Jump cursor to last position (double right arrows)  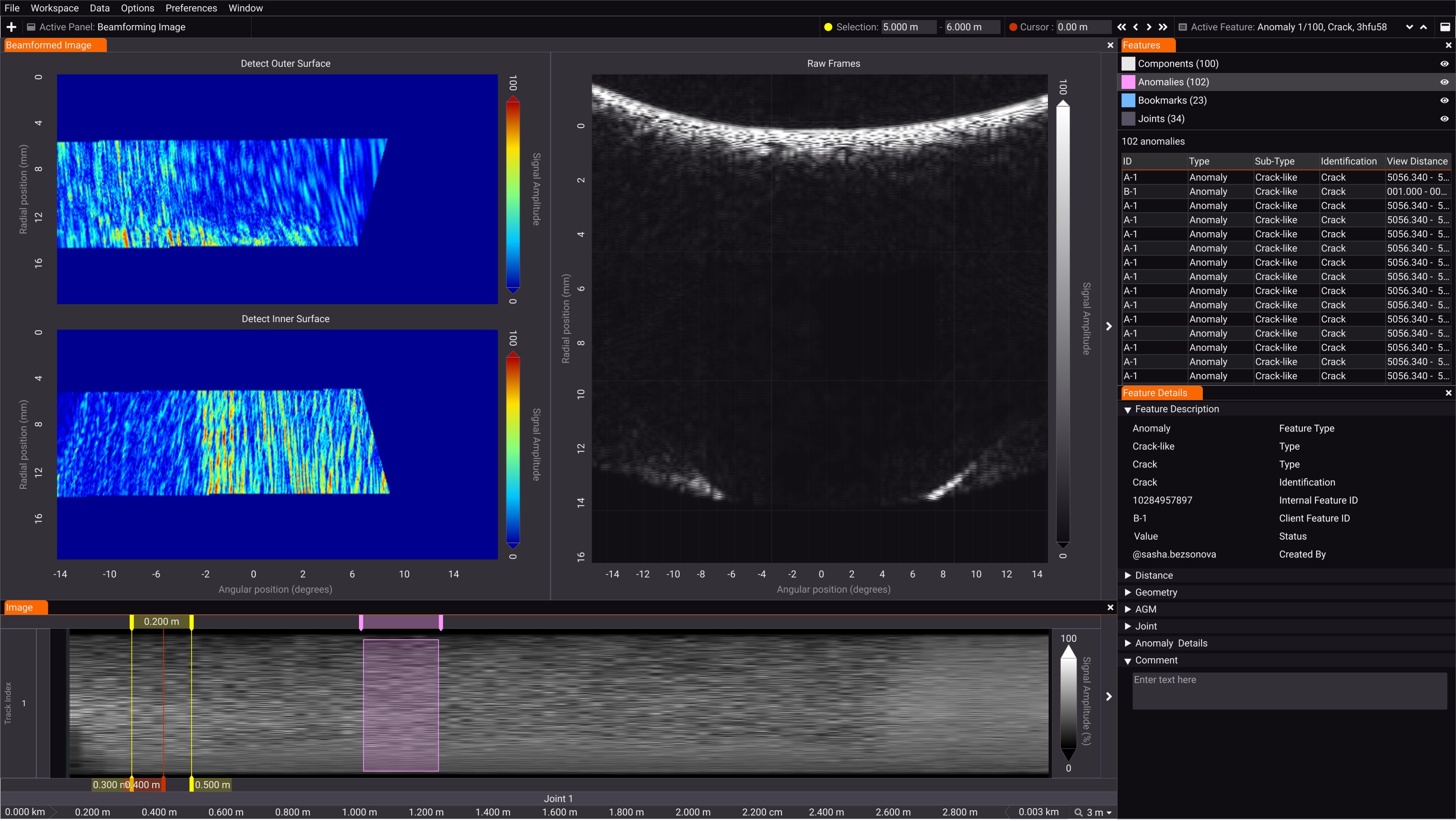tap(1163, 27)
